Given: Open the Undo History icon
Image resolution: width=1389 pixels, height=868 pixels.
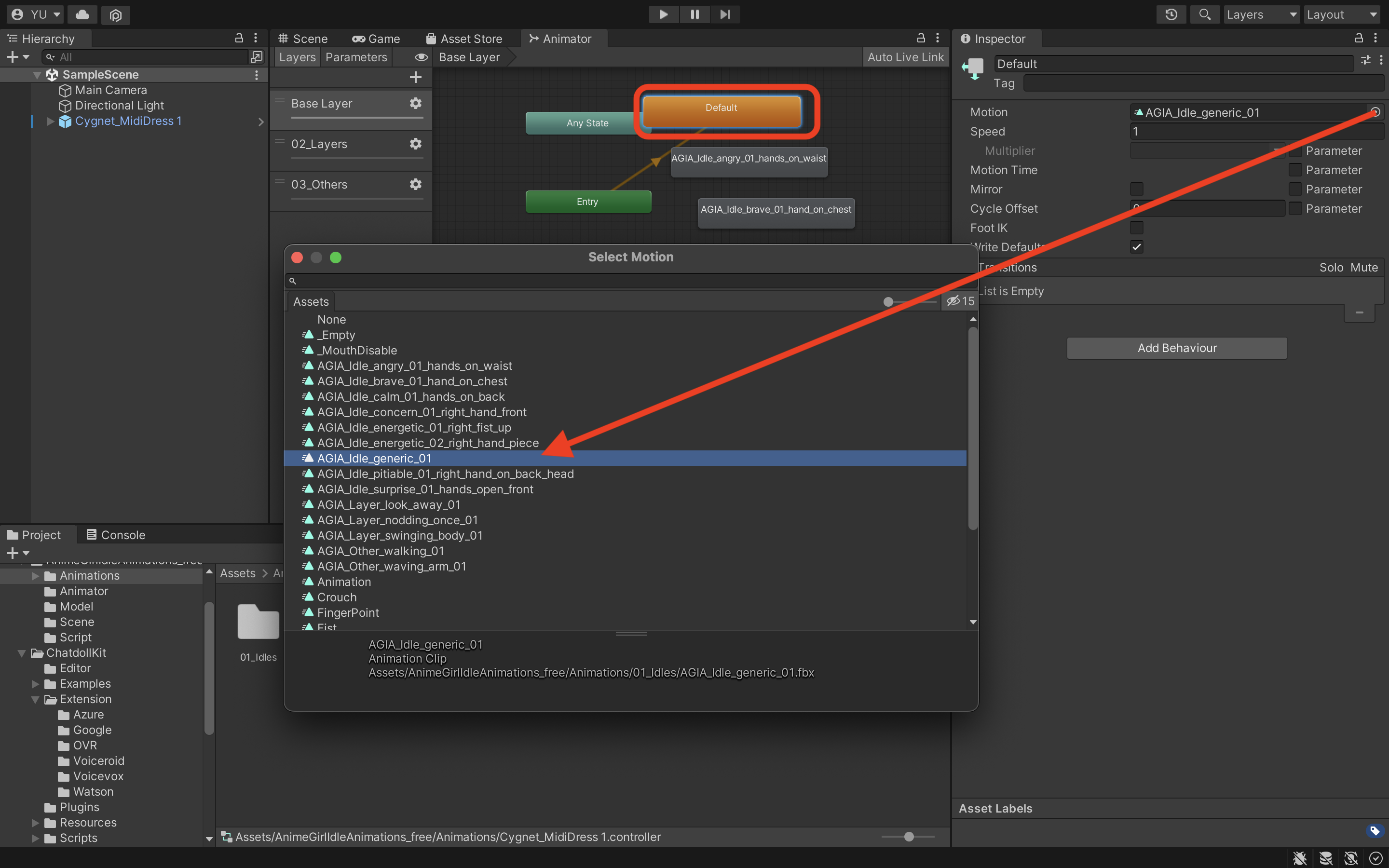Looking at the screenshot, I should point(1171,14).
